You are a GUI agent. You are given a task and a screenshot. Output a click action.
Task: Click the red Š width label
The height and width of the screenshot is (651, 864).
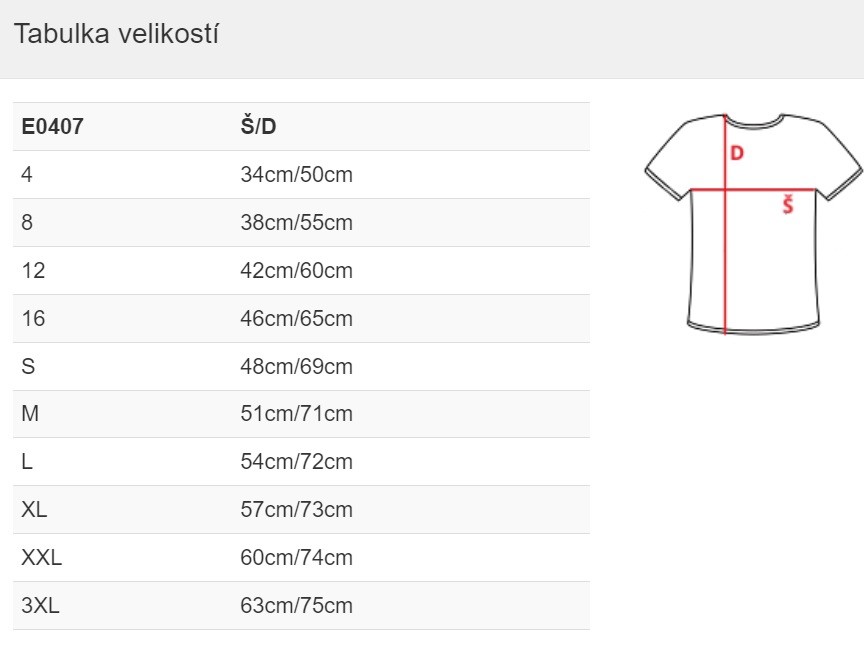[x=788, y=205]
